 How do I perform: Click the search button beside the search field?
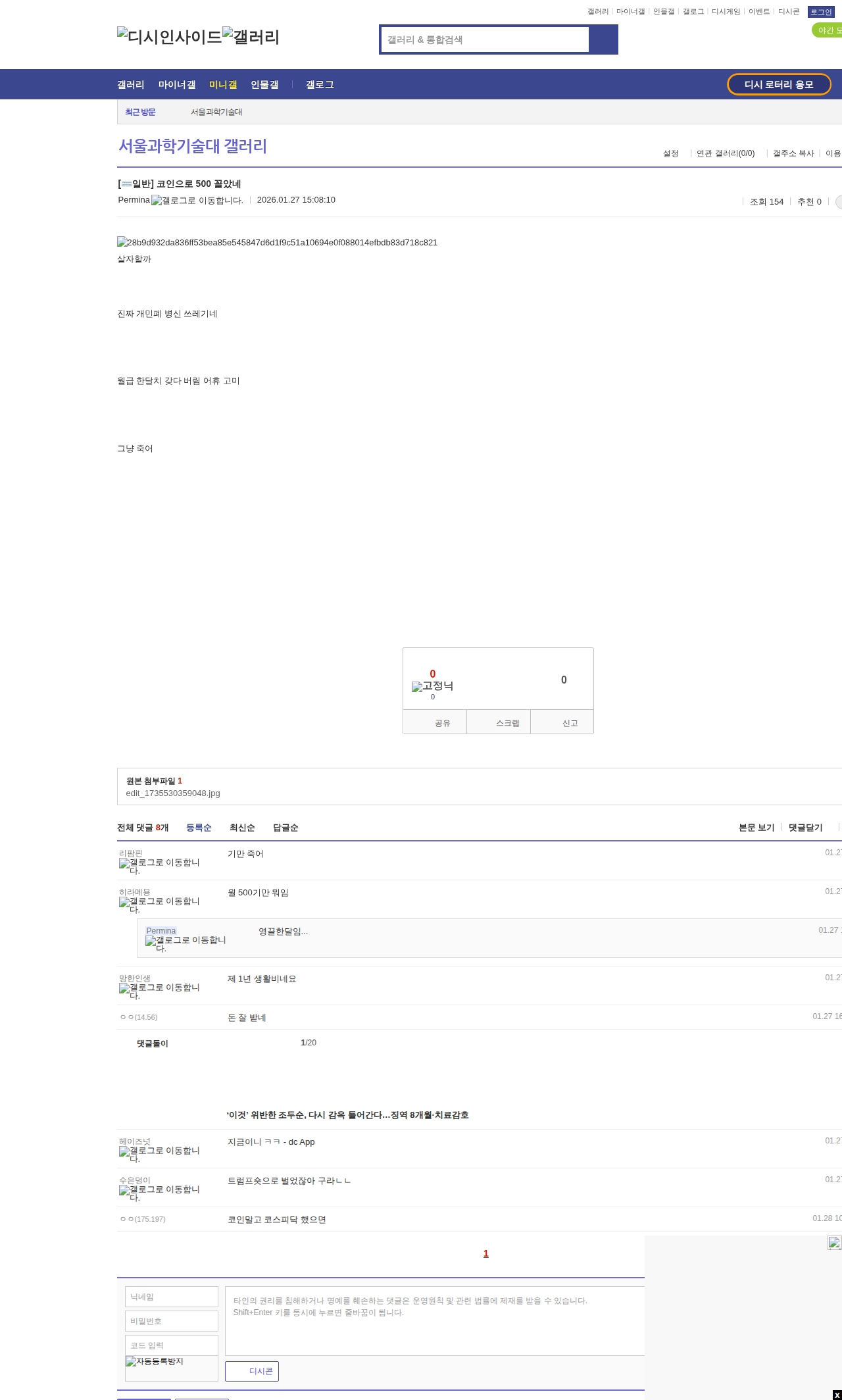[x=603, y=39]
